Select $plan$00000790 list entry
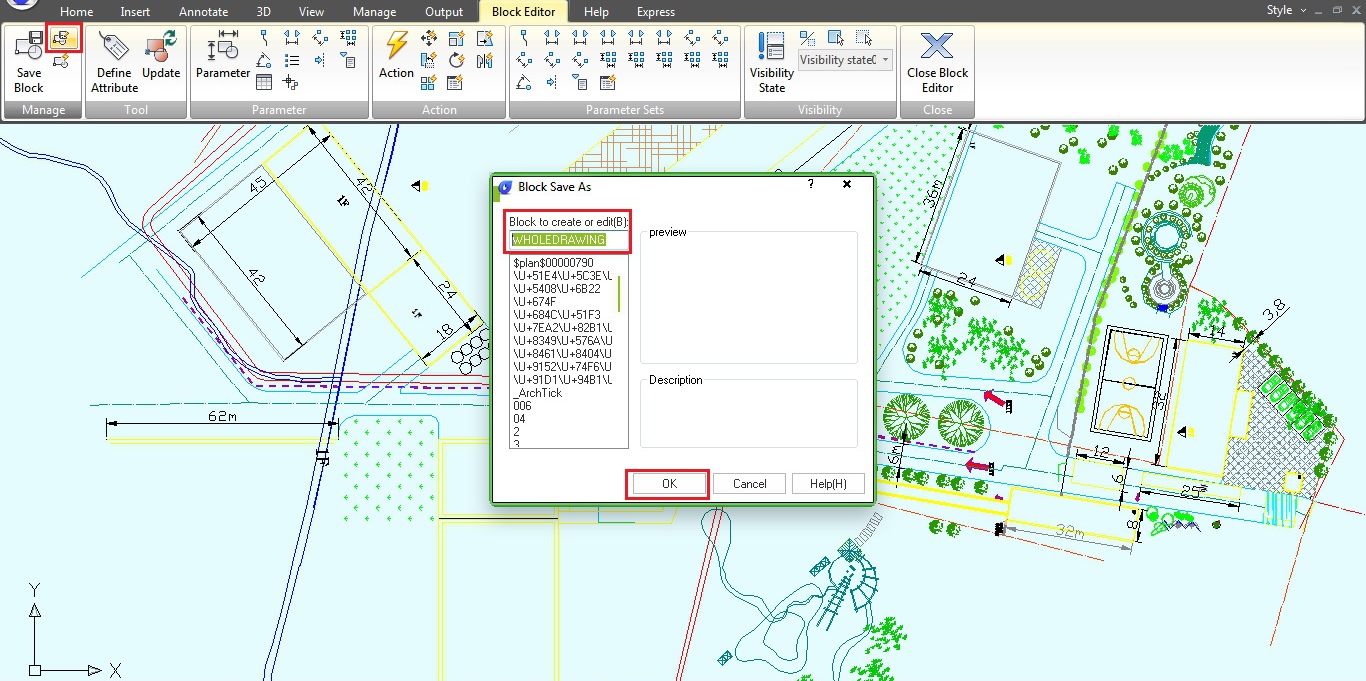 [553, 263]
